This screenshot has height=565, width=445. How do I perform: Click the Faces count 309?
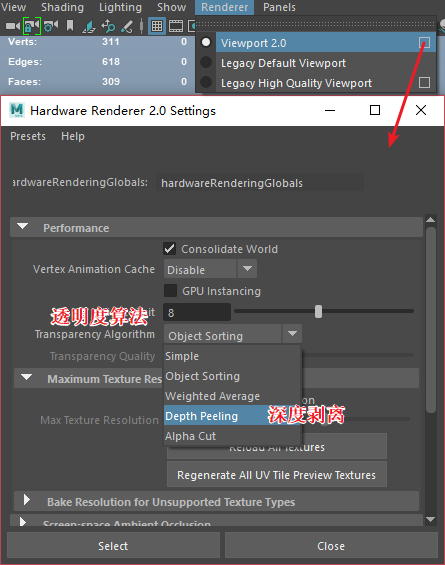click(x=111, y=81)
